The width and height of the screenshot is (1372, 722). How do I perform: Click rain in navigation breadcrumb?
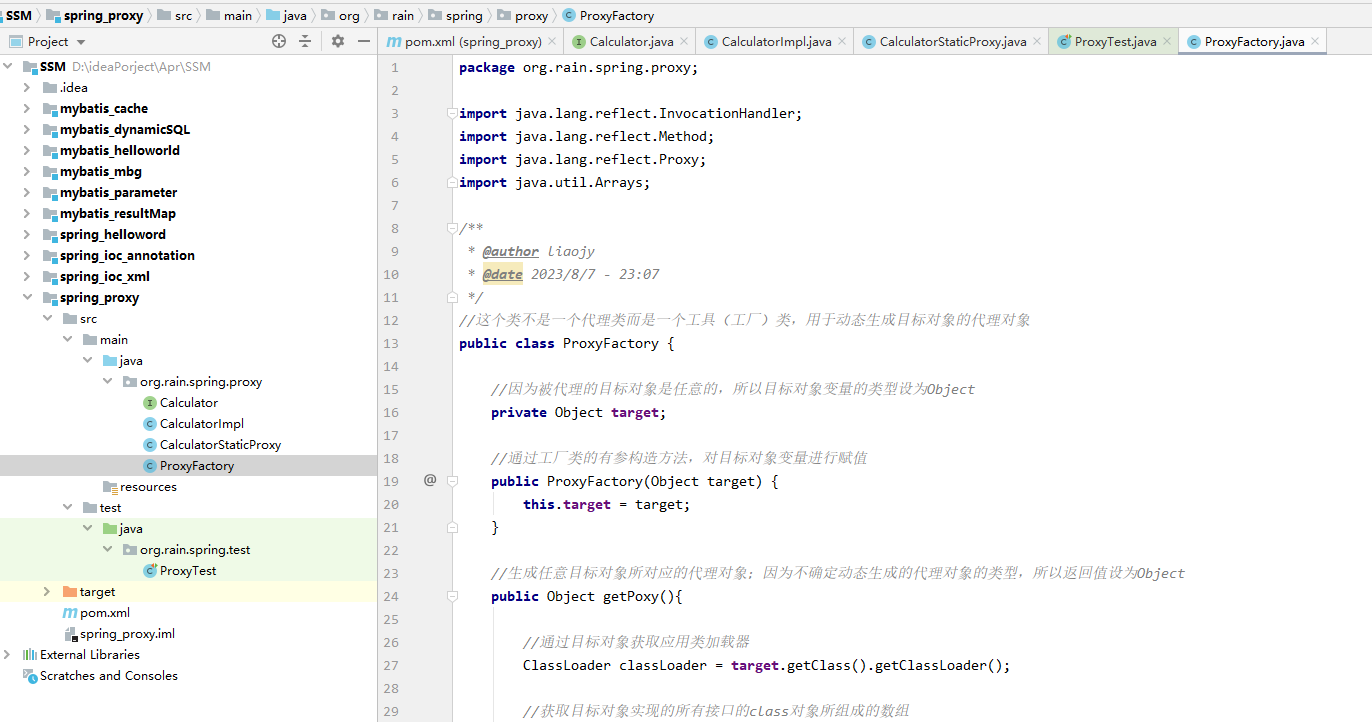[x=394, y=15]
